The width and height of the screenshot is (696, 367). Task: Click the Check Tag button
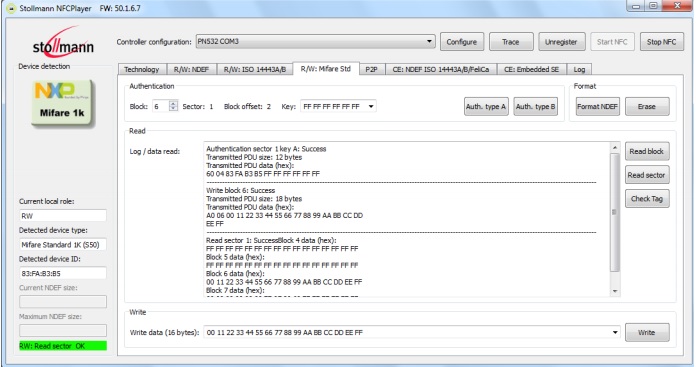(647, 198)
